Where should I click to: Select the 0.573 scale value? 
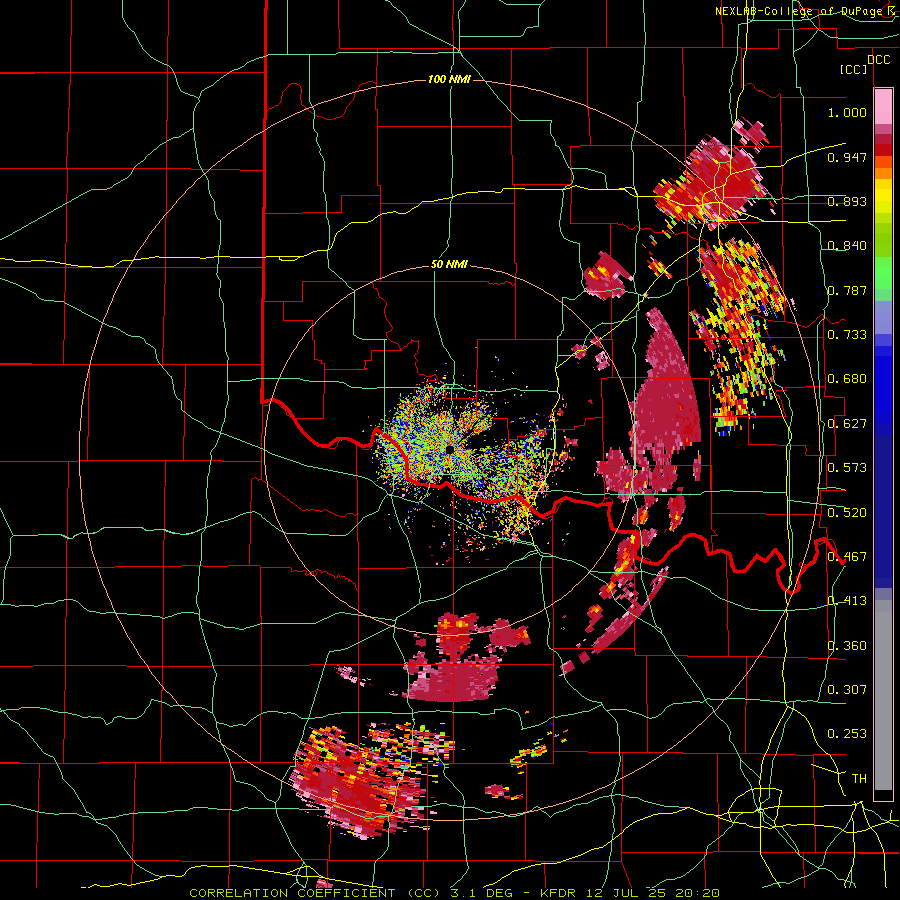(x=847, y=468)
